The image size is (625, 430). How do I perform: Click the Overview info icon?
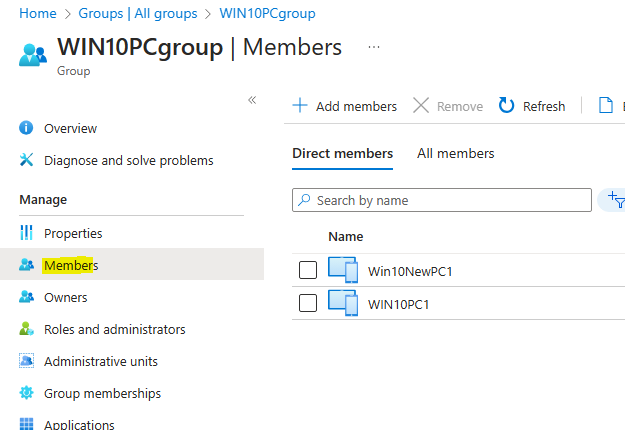pos(26,128)
